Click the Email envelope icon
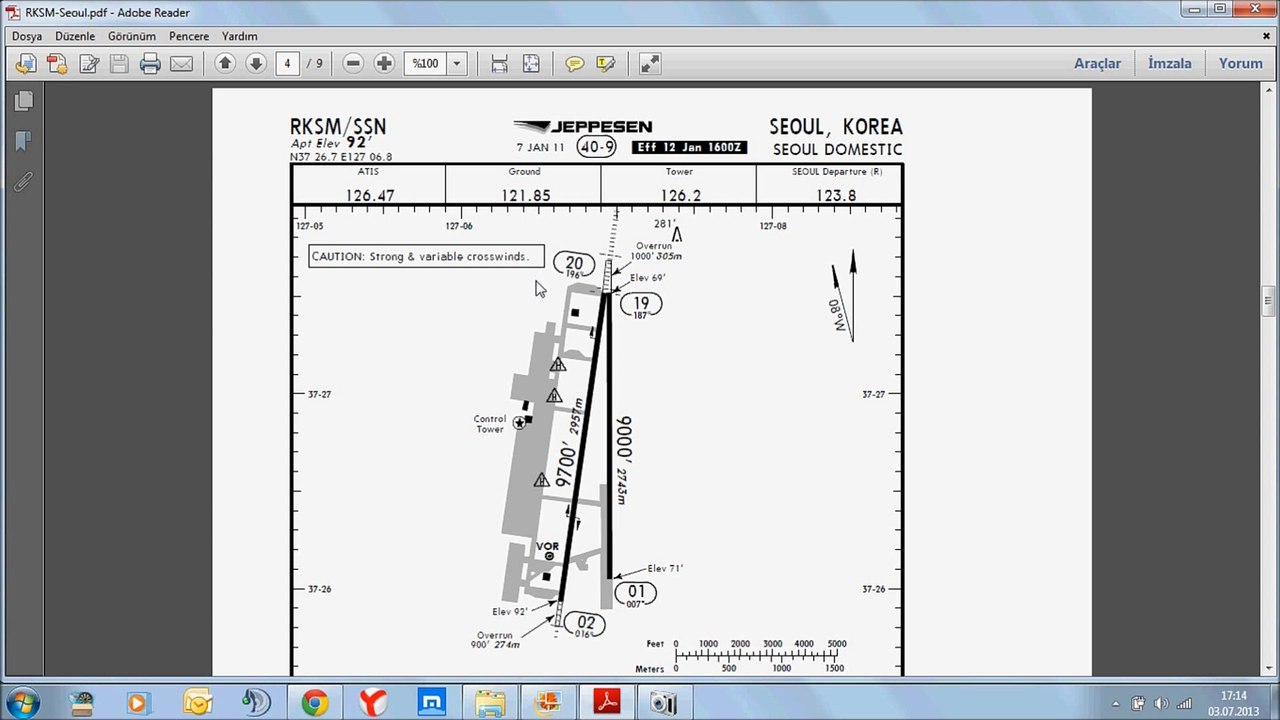The height and width of the screenshot is (720, 1280). coord(181,64)
